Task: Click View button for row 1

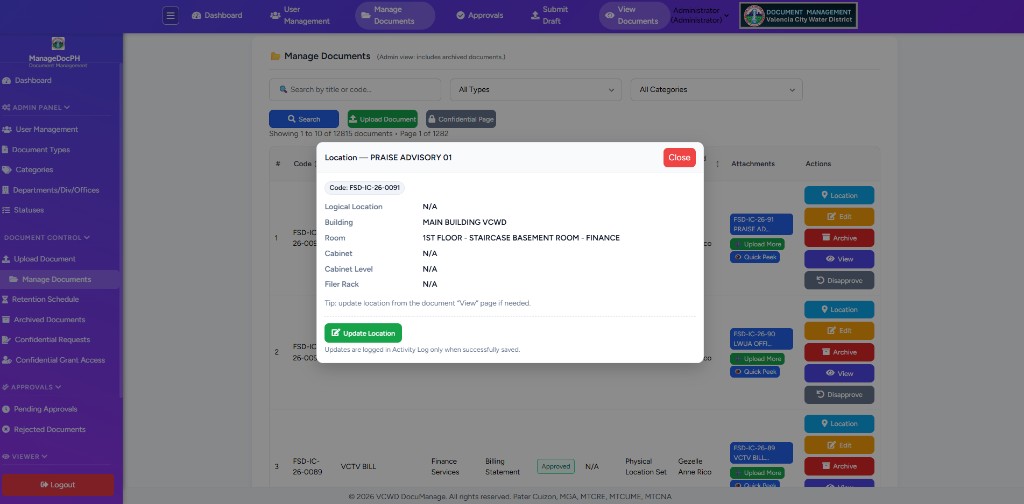Action: [x=839, y=259]
